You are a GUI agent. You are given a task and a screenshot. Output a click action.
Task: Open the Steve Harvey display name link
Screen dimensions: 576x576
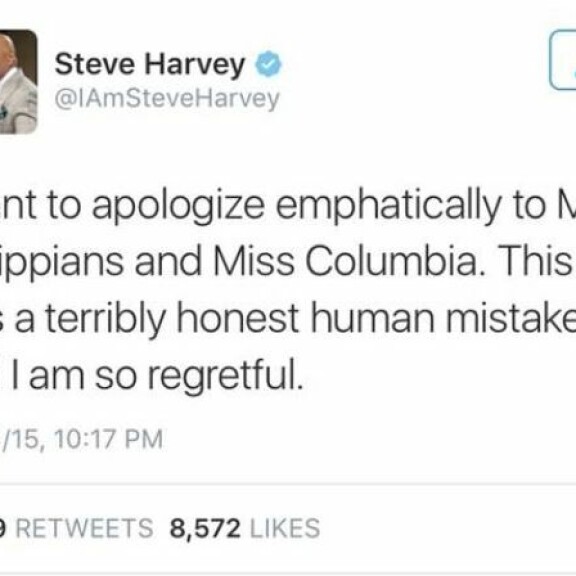pyautogui.click(x=150, y=65)
